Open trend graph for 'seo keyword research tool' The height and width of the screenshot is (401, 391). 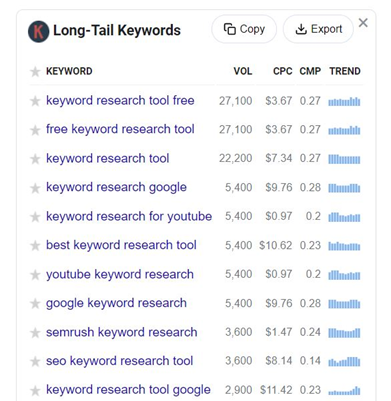[344, 361]
